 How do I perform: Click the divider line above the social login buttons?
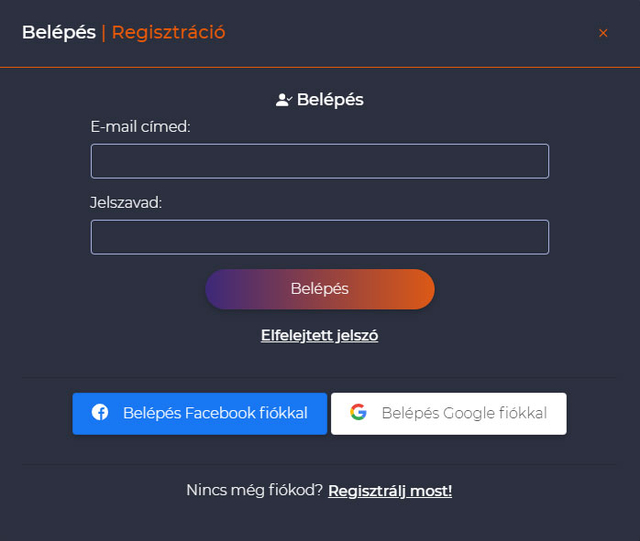tap(320, 378)
